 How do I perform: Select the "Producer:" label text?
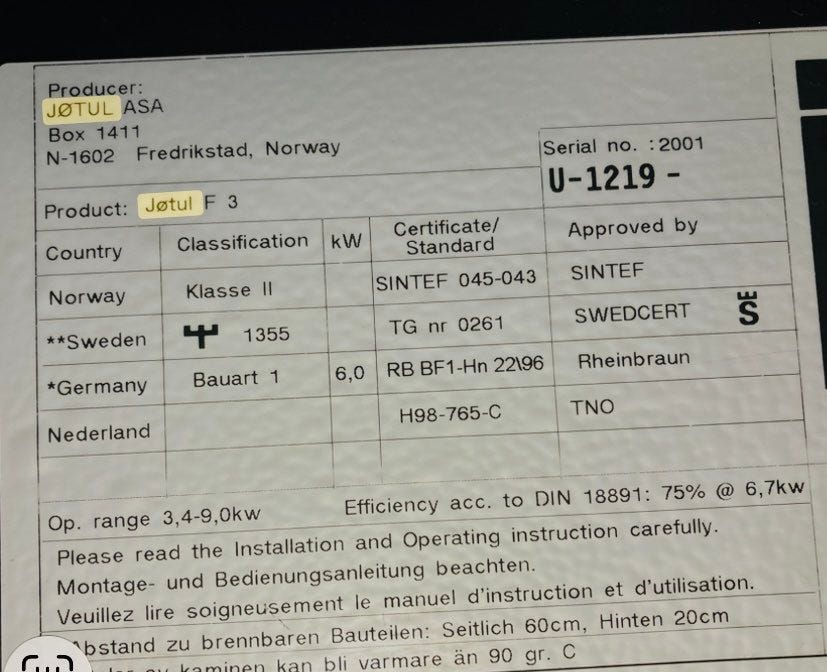[x=95, y=89]
